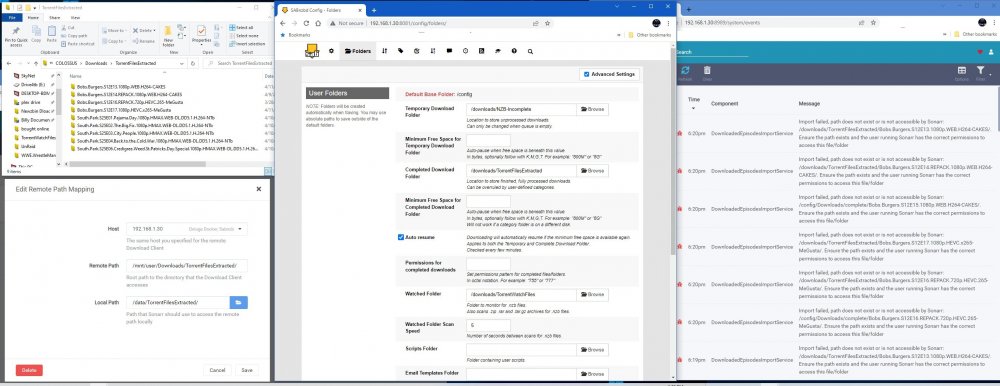Open SABnzbd Servers config icon
The image size is (1000, 386).
click(385, 51)
